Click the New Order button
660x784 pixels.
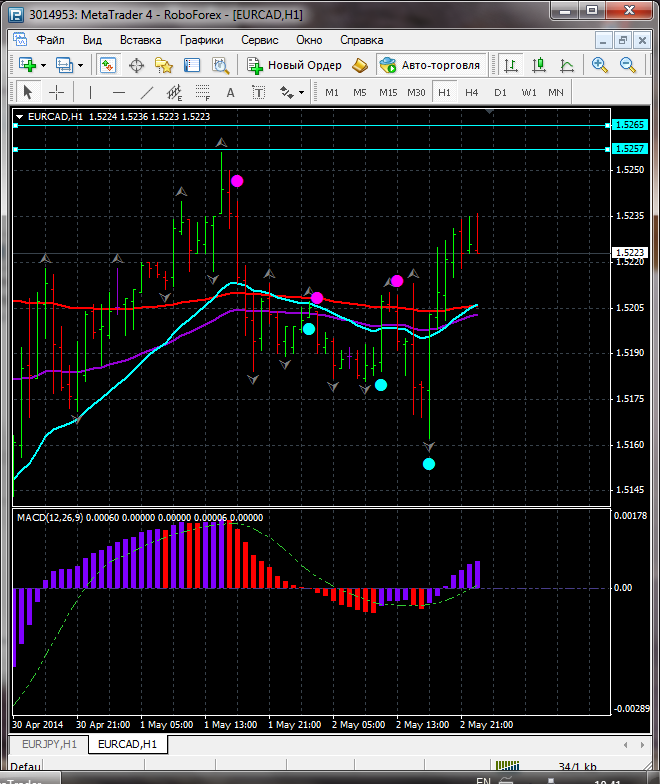pos(295,65)
